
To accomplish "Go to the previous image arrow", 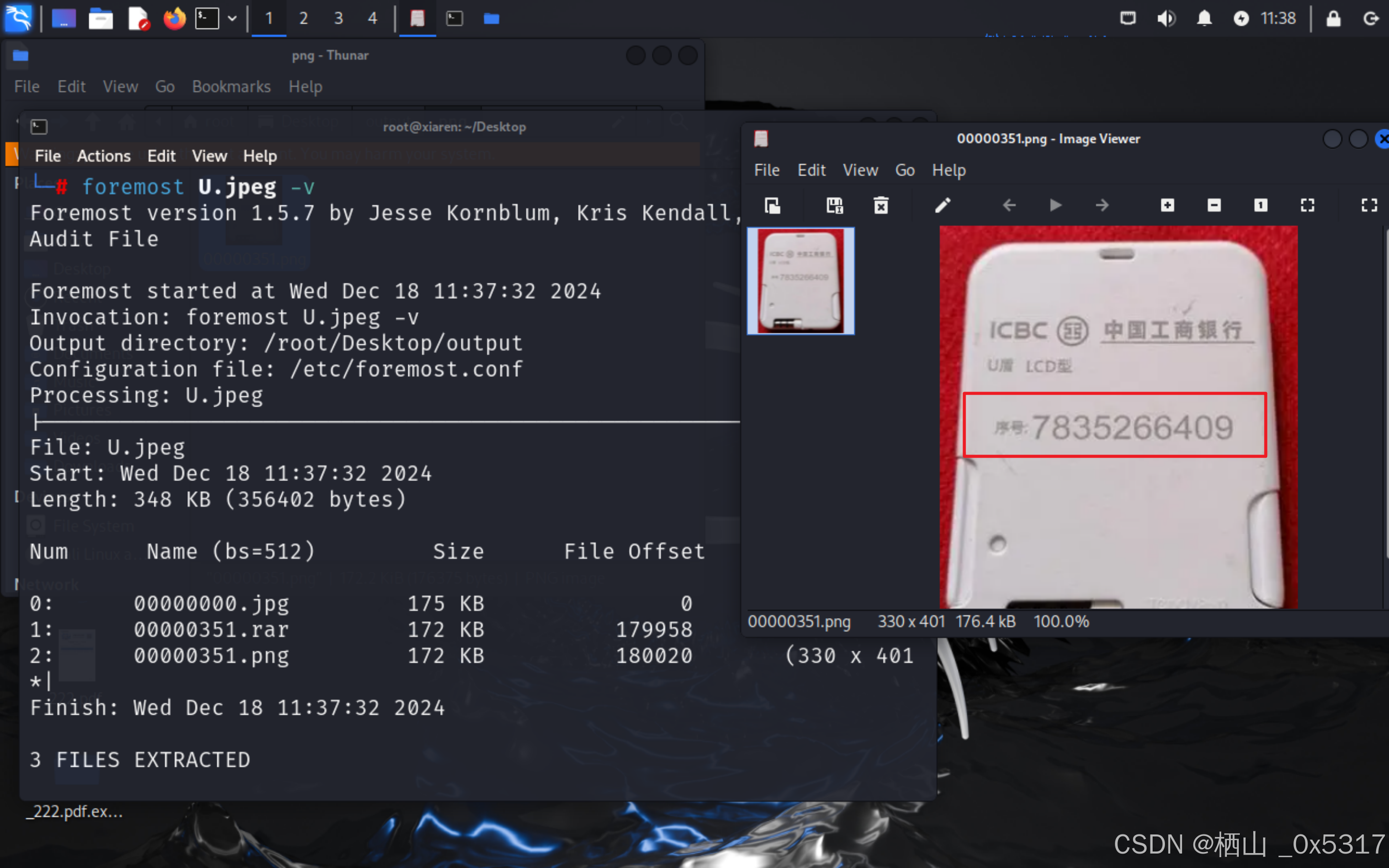I will coord(1009,205).
